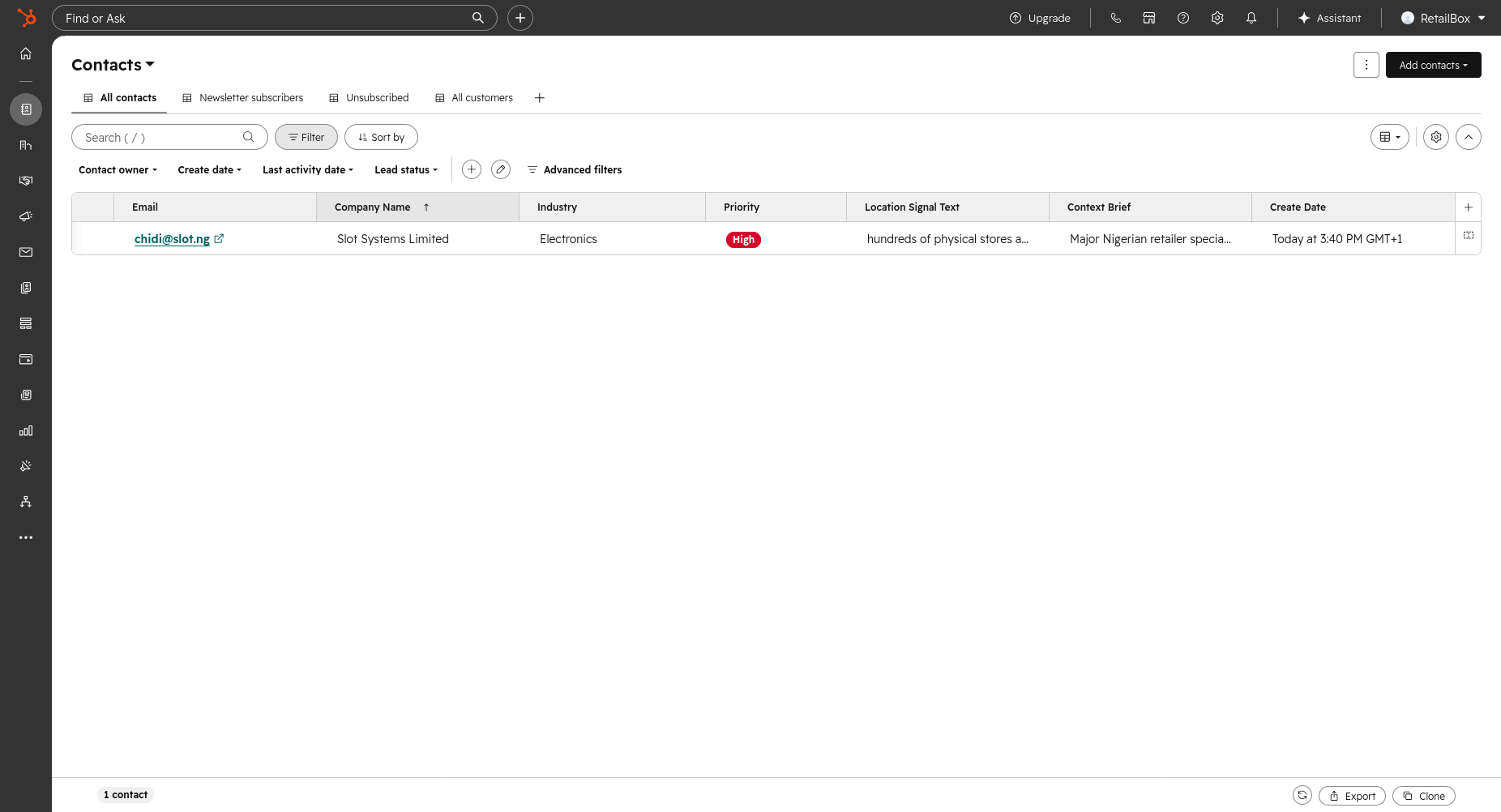Click the Industry column header
The width and height of the screenshot is (1501, 812).
pos(612,207)
